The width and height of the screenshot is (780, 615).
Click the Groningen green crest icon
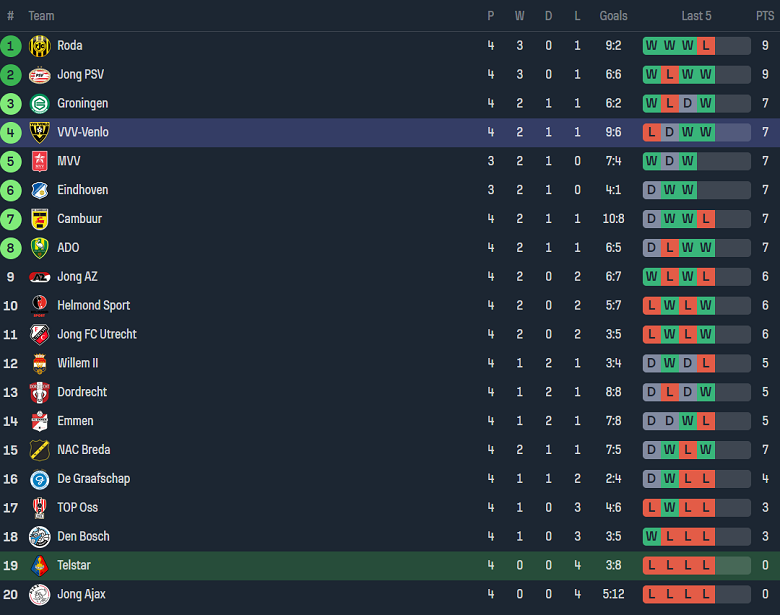(39, 104)
